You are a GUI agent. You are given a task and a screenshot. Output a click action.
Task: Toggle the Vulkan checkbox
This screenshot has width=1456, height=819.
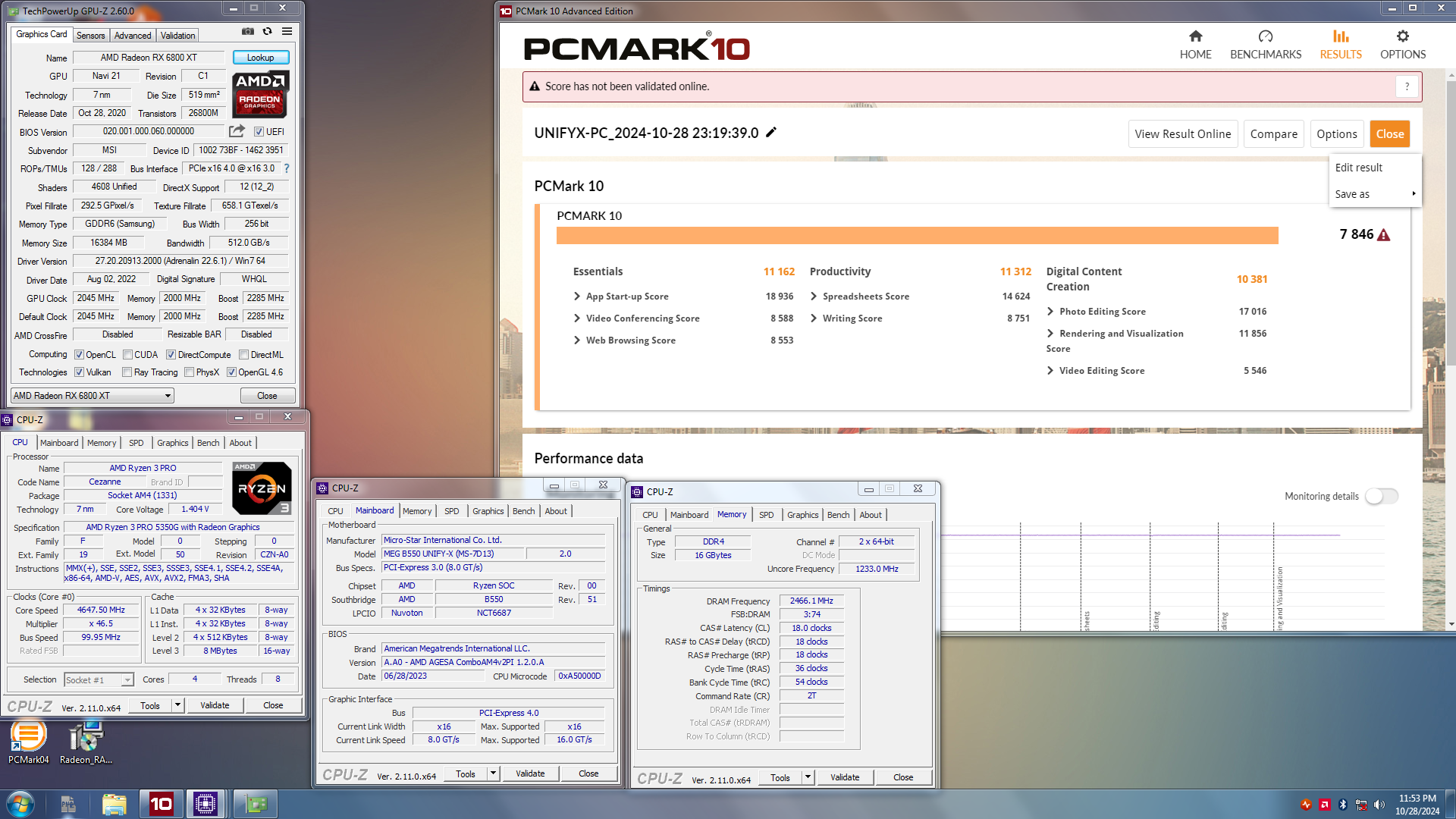tap(79, 372)
